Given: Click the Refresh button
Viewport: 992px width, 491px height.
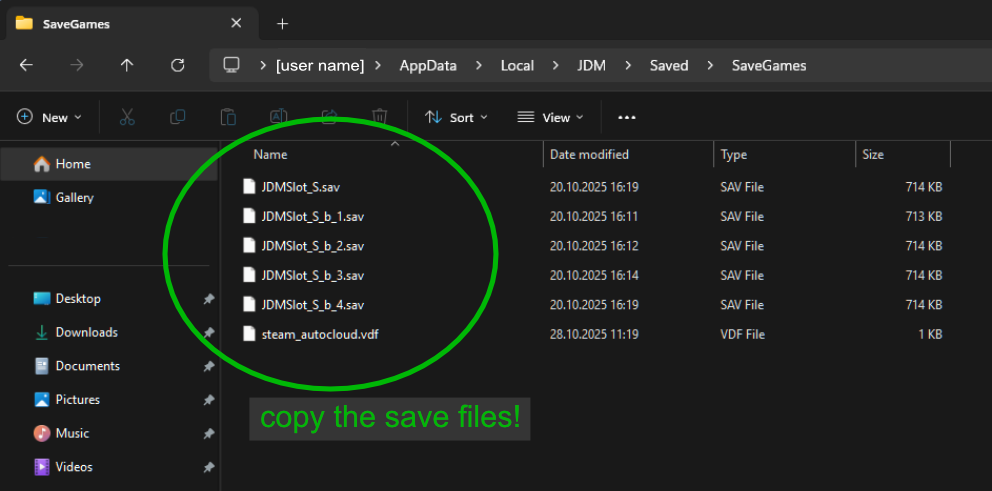Looking at the screenshot, I should tap(178, 65).
